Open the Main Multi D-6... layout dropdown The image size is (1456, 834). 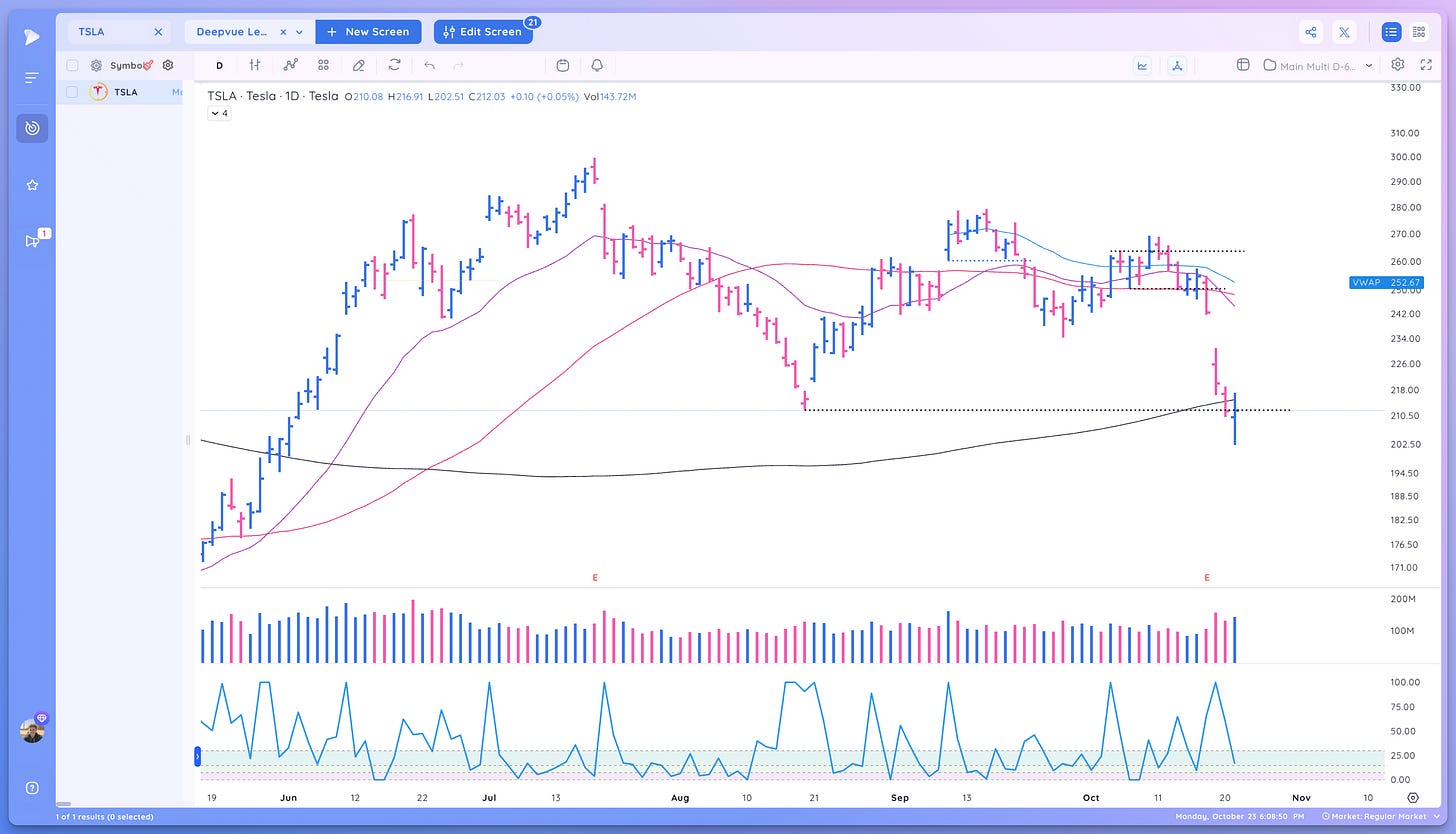point(1318,65)
